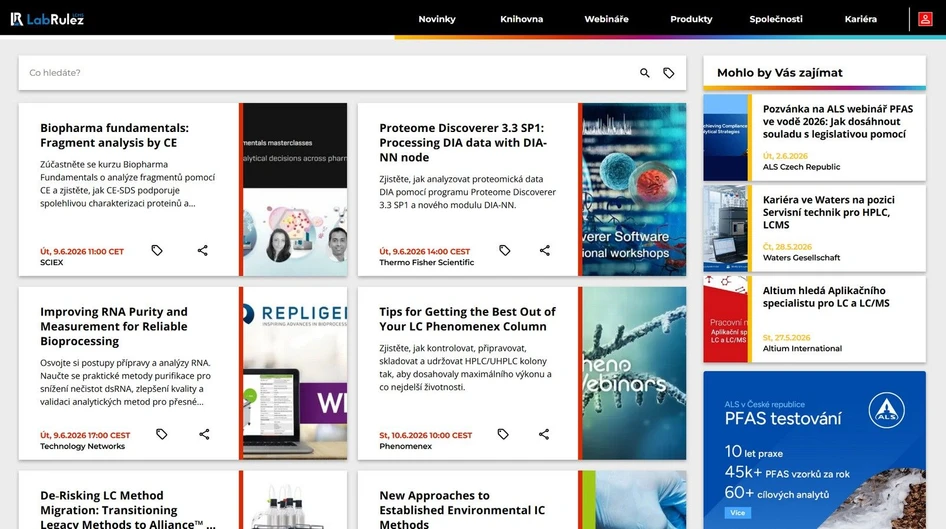Viewport: 946px width, 529px height.
Task: Open 'Tips for Getting the Best Out' title
Action: coord(468,319)
